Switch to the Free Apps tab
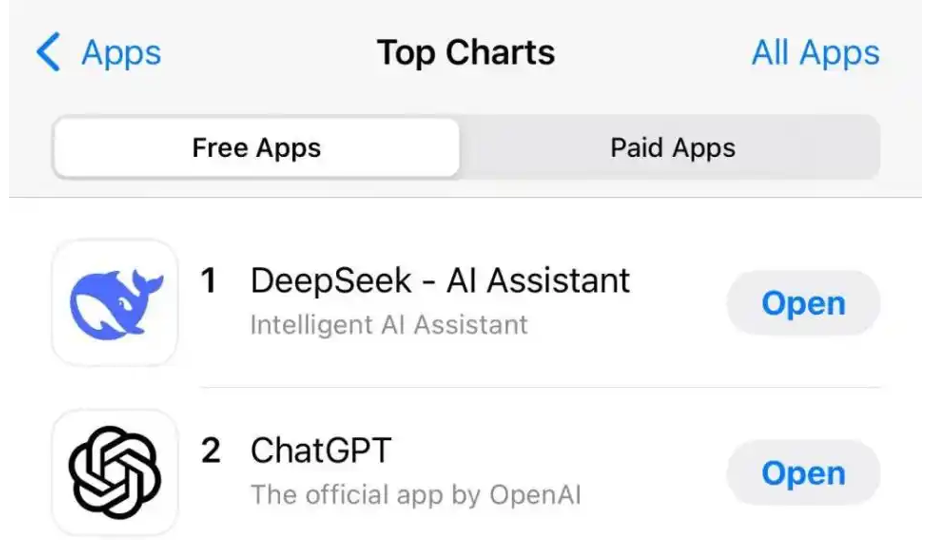This screenshot has width=929, height=540. point(256,148)
